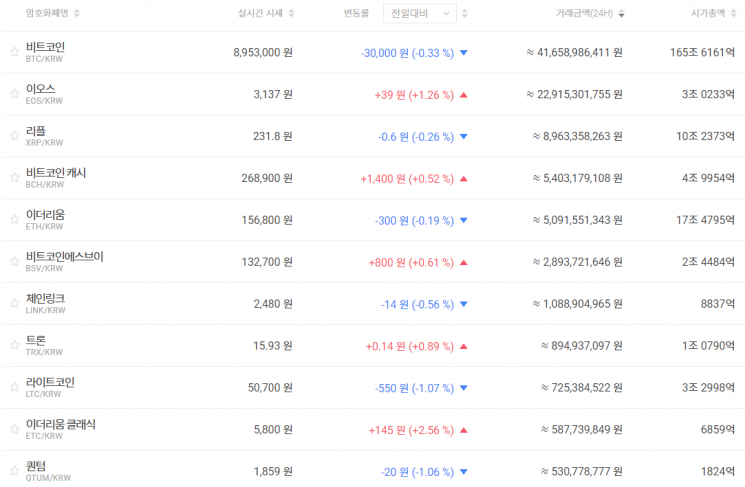This screenshot has width=745, height=487.
Task: Click the 실시간 시세 column header
Action: pos(260,13)
